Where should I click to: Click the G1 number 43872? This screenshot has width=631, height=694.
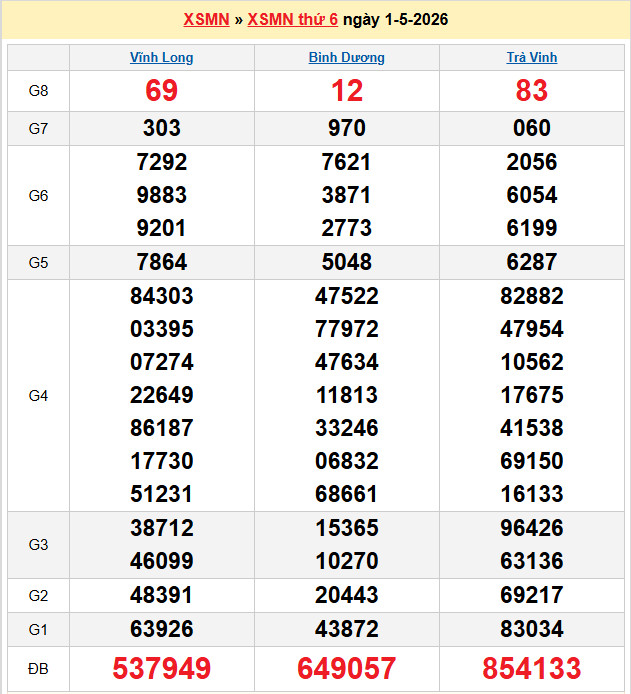(x=346, y=629)
